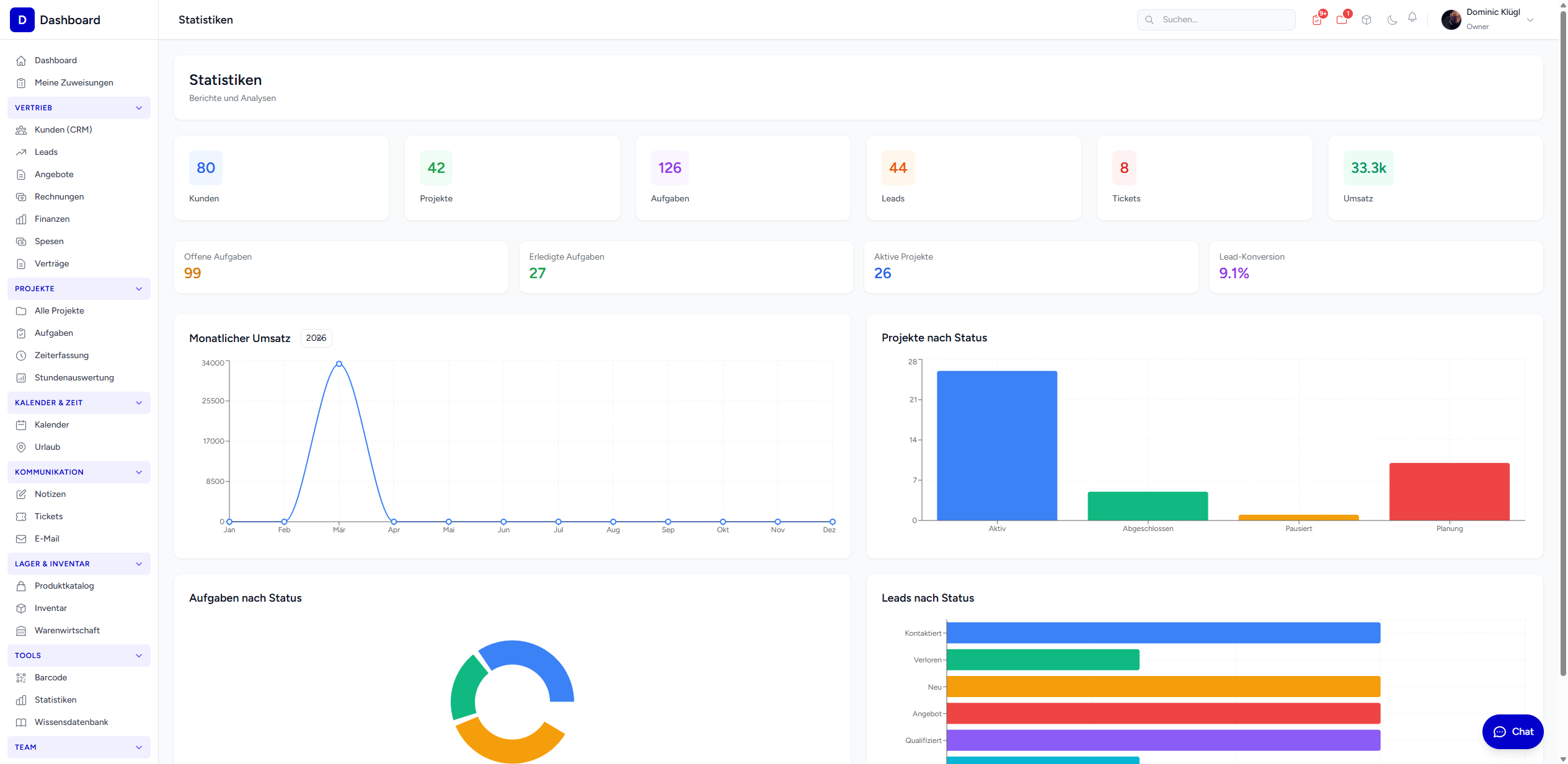This screenshot has width=1568, height=764.
Task: Open the notifications bell
Action: click(x=1412, y=17)
